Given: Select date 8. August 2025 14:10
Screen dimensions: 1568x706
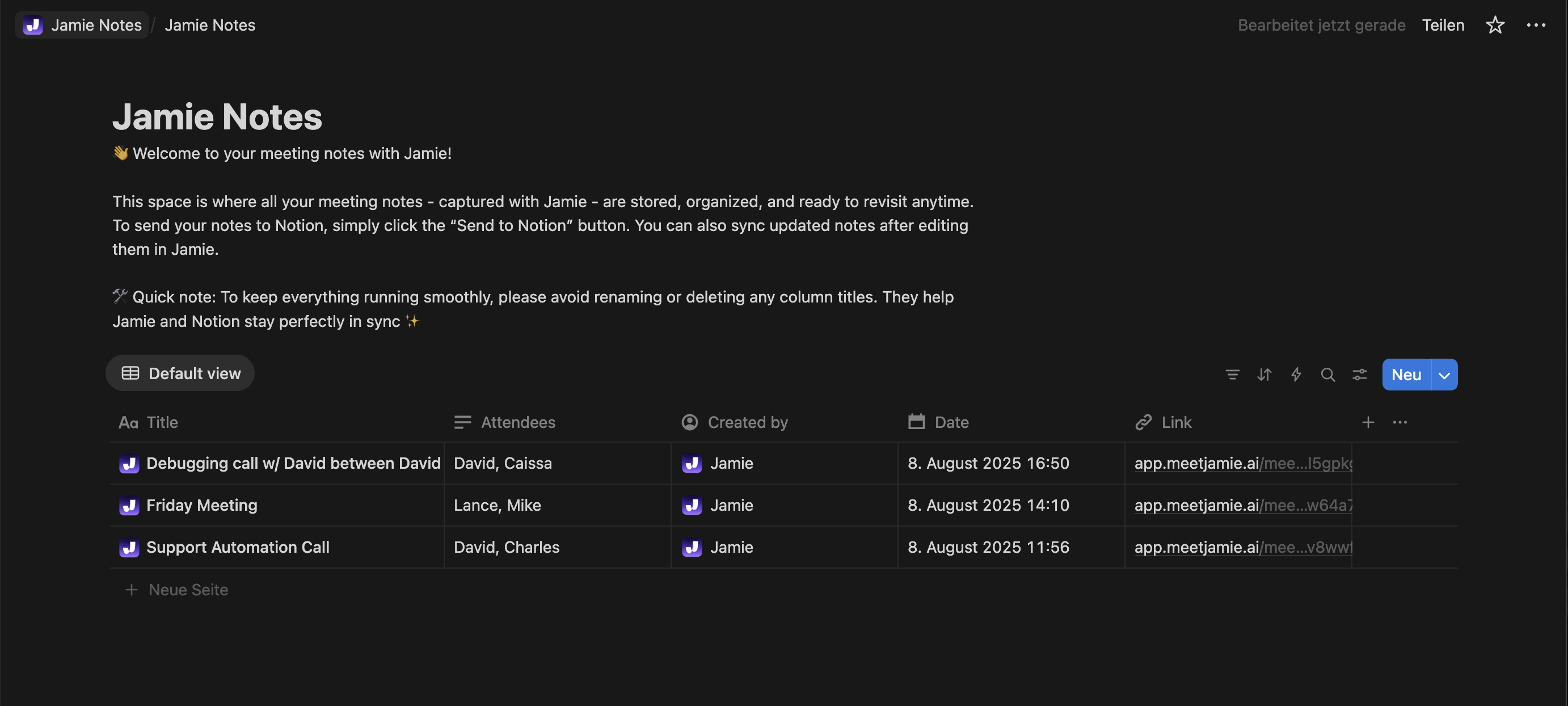Looking at the screenshot, I should click(989, 505).
